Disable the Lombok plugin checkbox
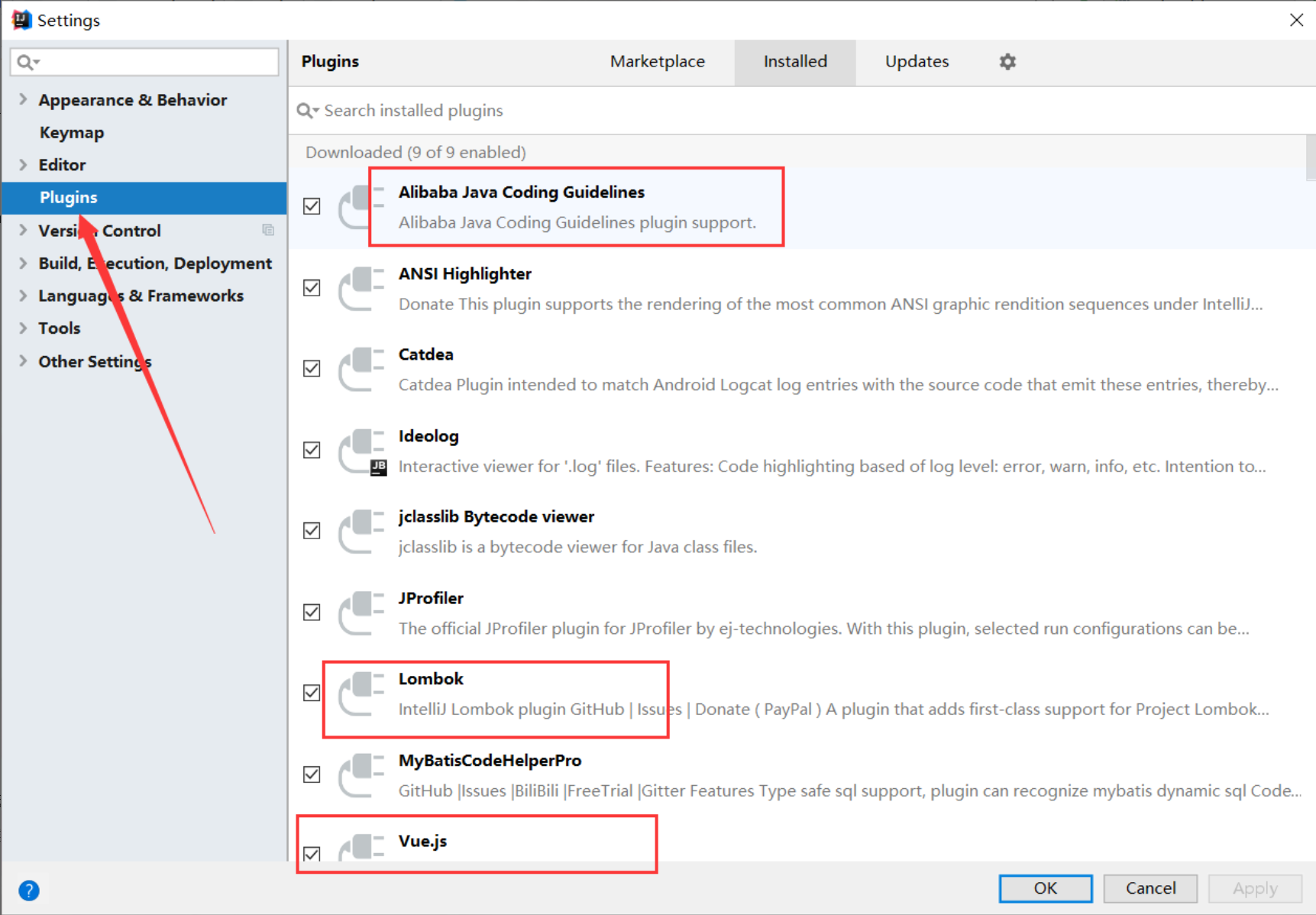Screen dimensions: 1316x915 312,693
